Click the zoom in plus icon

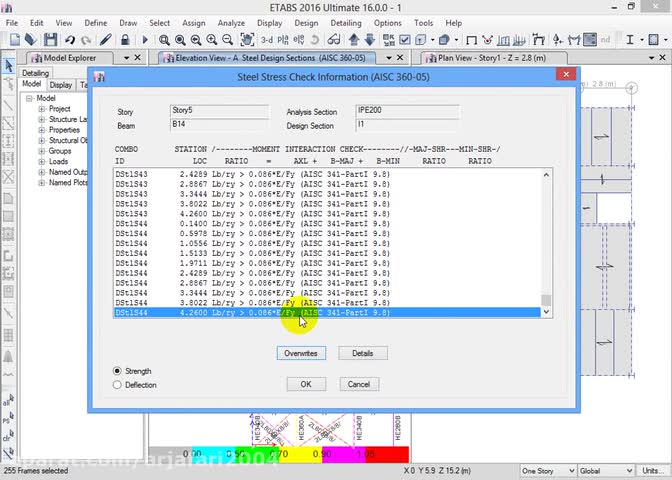[x=212, y=40]
